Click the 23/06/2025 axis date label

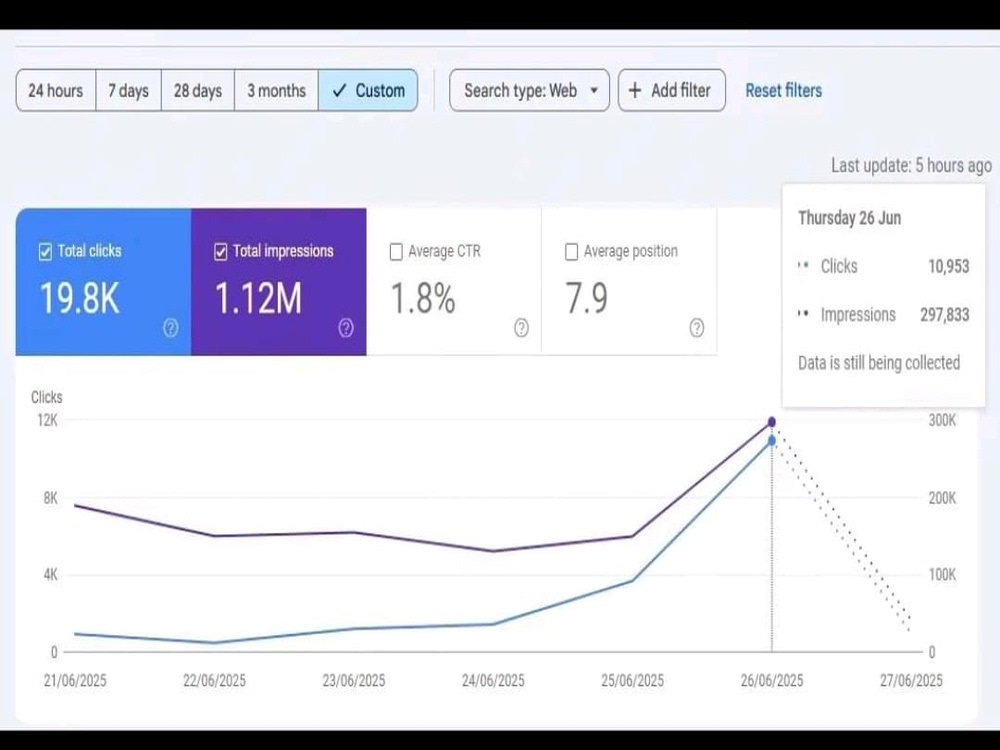[354, 680]
